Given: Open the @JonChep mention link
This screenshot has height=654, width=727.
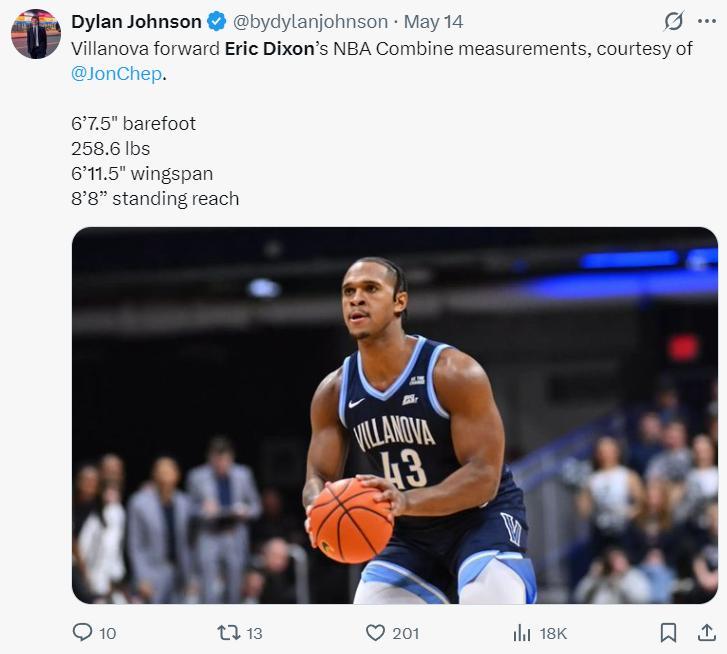Looking at the screenshot, I should (x=116, y=74).
